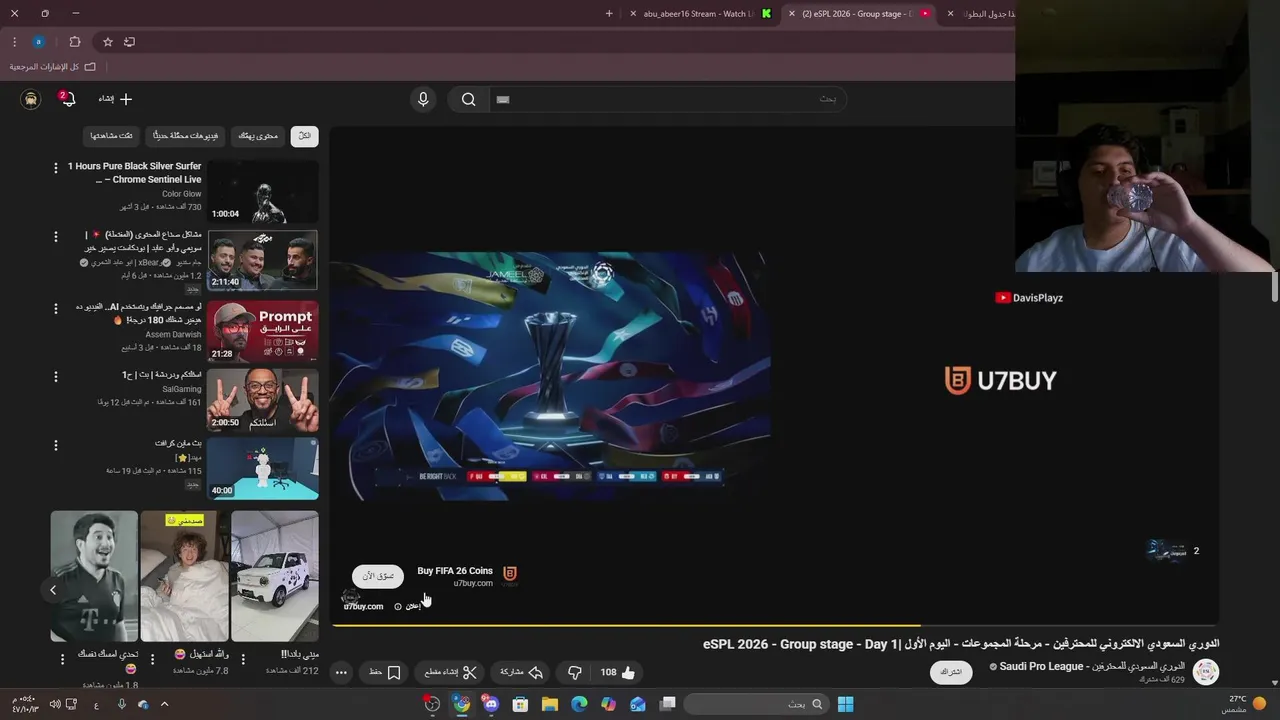Click the Saudi Pro League channel name

pos(1092,666)
